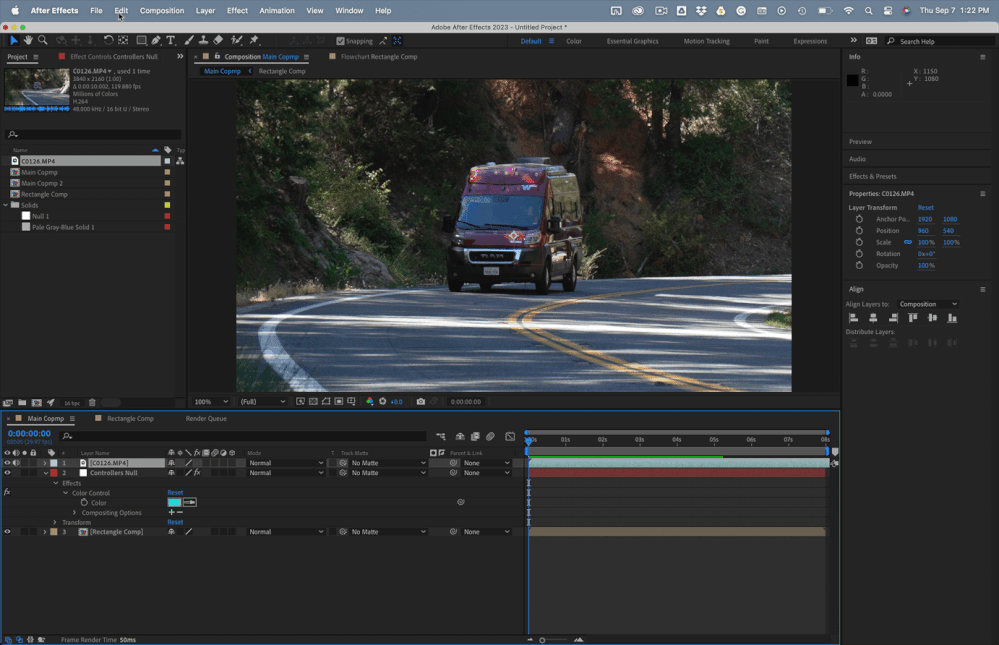The width and height of the screenshot is (999, 645).
Task: Click the Align Left icon
Action: pos(854,318)
